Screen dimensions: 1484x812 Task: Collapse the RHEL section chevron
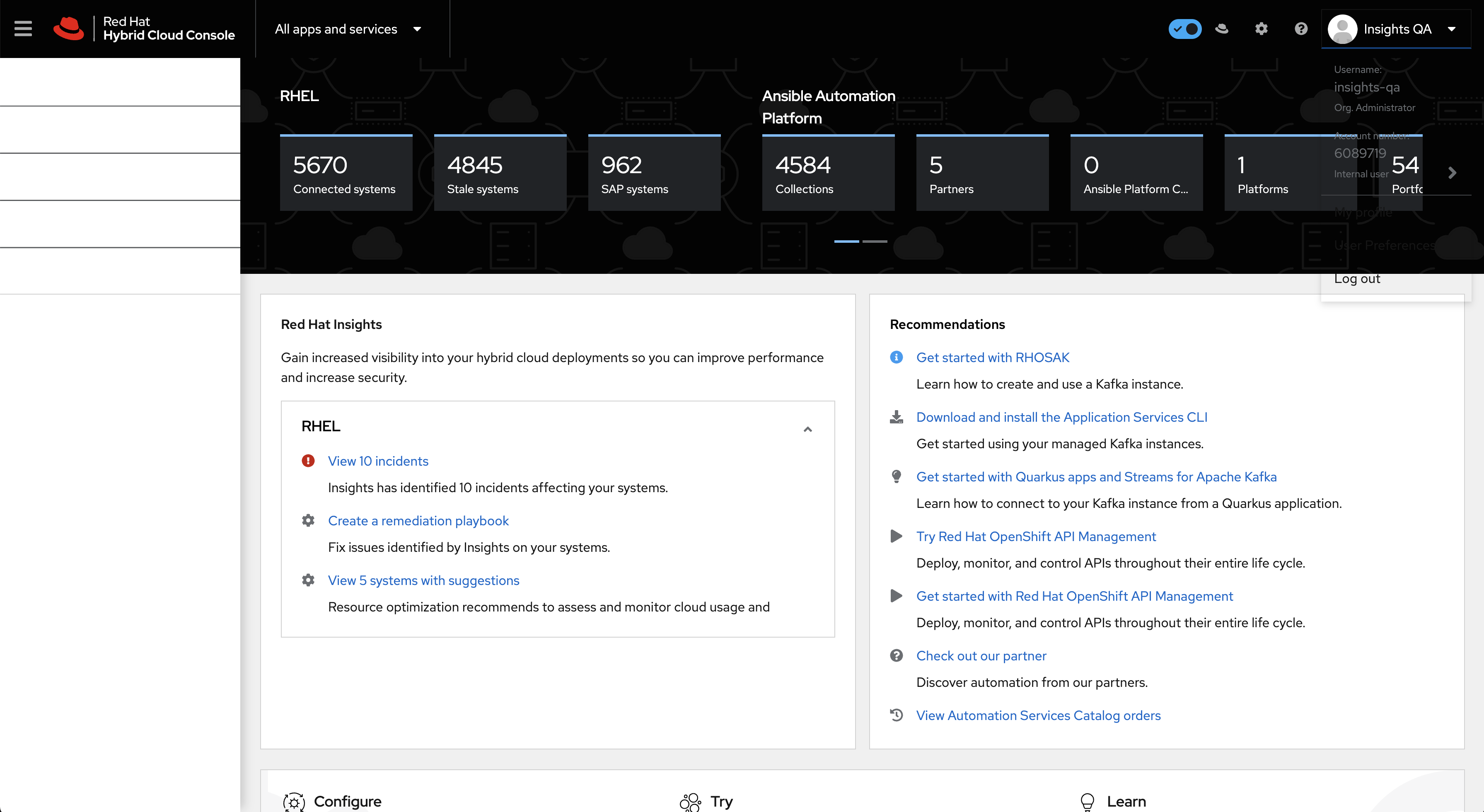(808, 429)
